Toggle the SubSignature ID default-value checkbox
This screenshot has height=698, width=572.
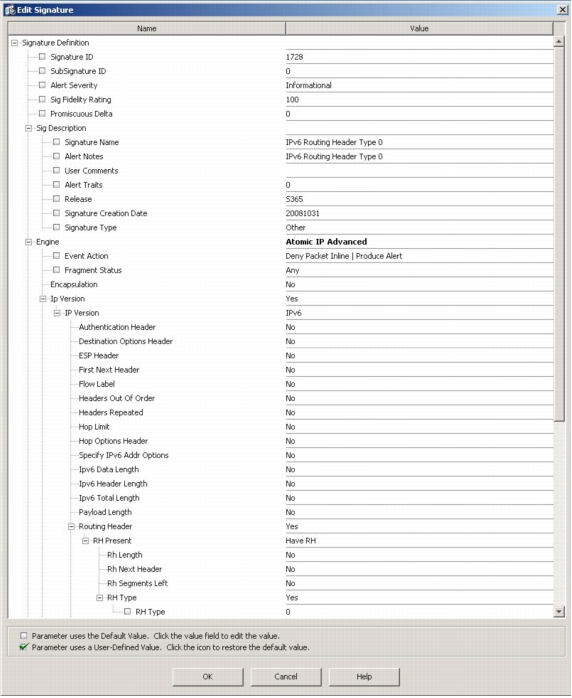[x=42, y=71]
